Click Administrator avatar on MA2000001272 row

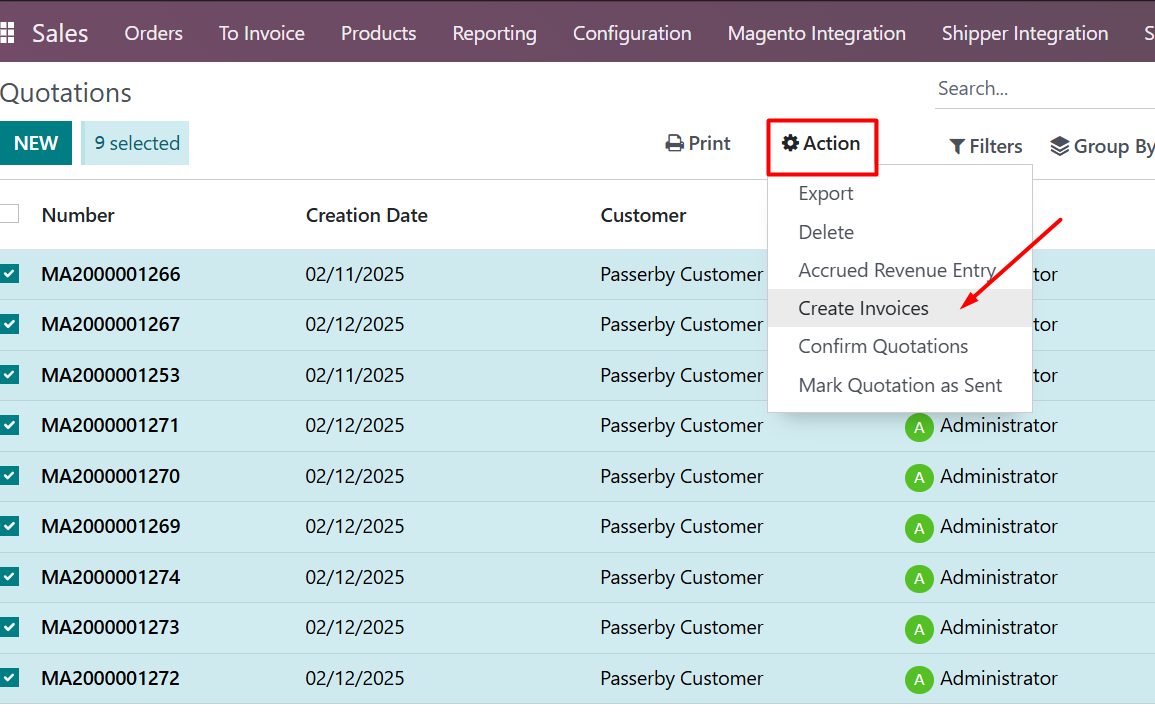pyautogui.click(x=919, y=680)
